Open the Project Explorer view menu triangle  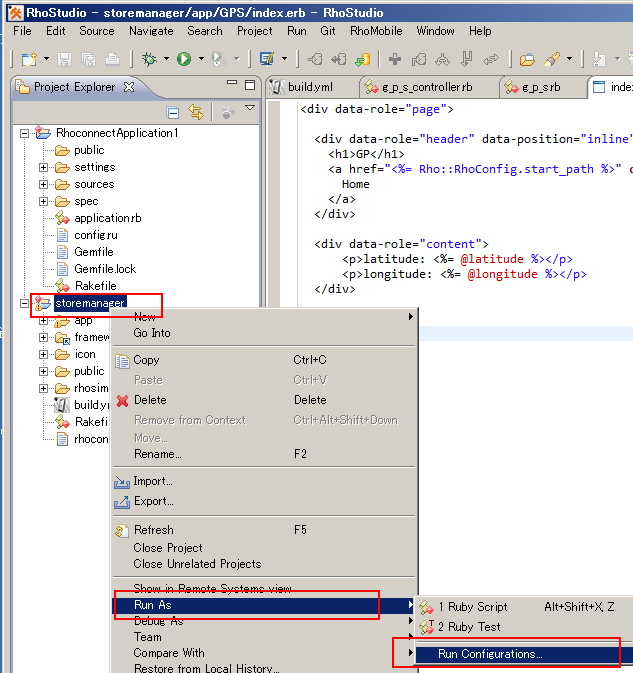tap(250, 108)
